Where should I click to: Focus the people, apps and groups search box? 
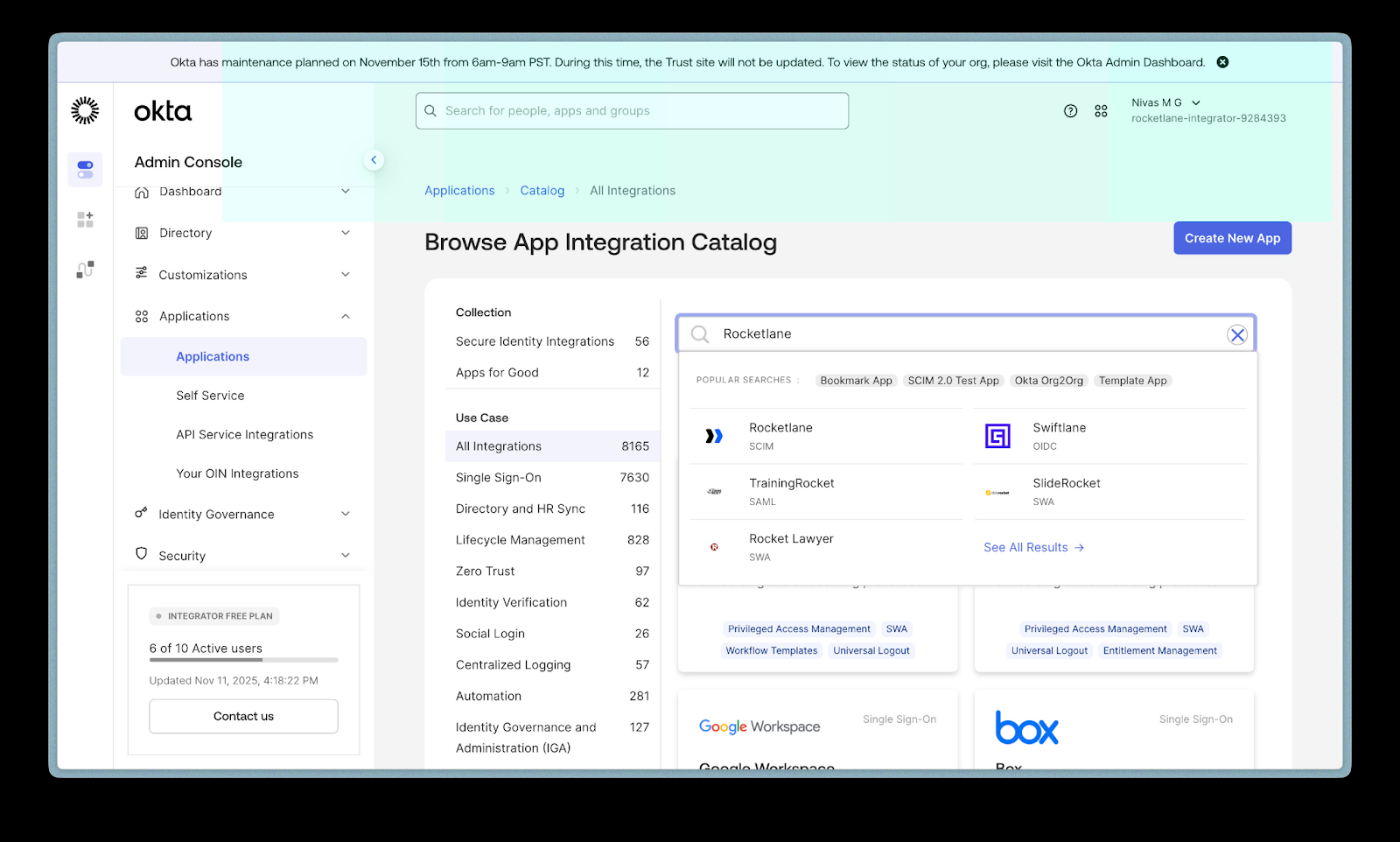click(x=632, y=111)
